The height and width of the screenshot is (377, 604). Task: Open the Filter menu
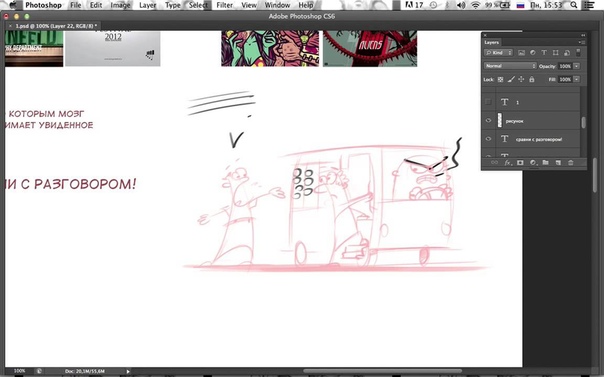click(225, 5)
